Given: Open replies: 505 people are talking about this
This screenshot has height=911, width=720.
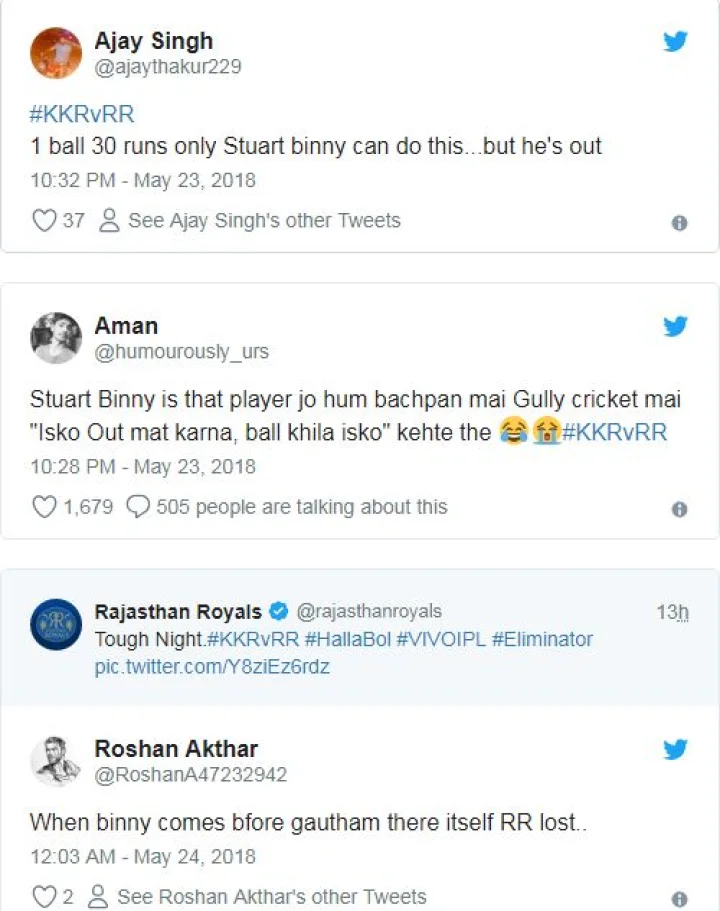Looking at the screenshot, I should 288,507.
